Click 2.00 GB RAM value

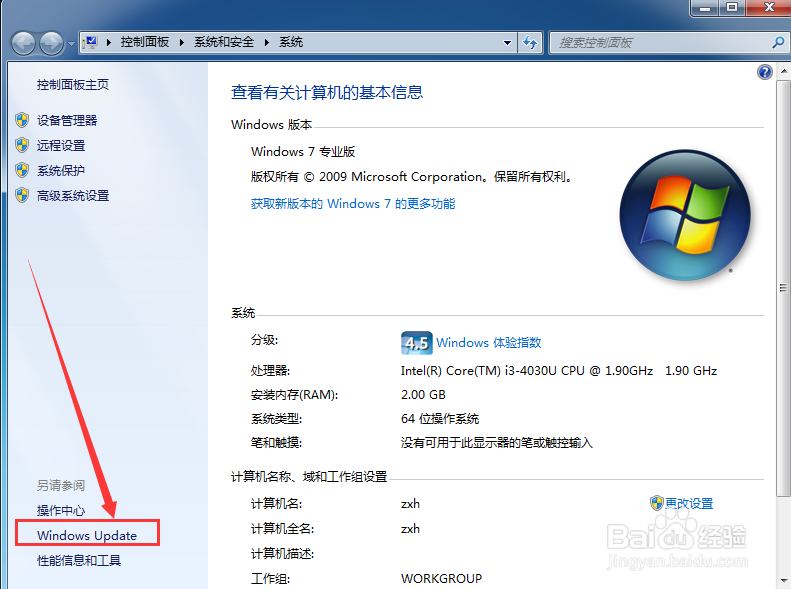click(423, 395)
